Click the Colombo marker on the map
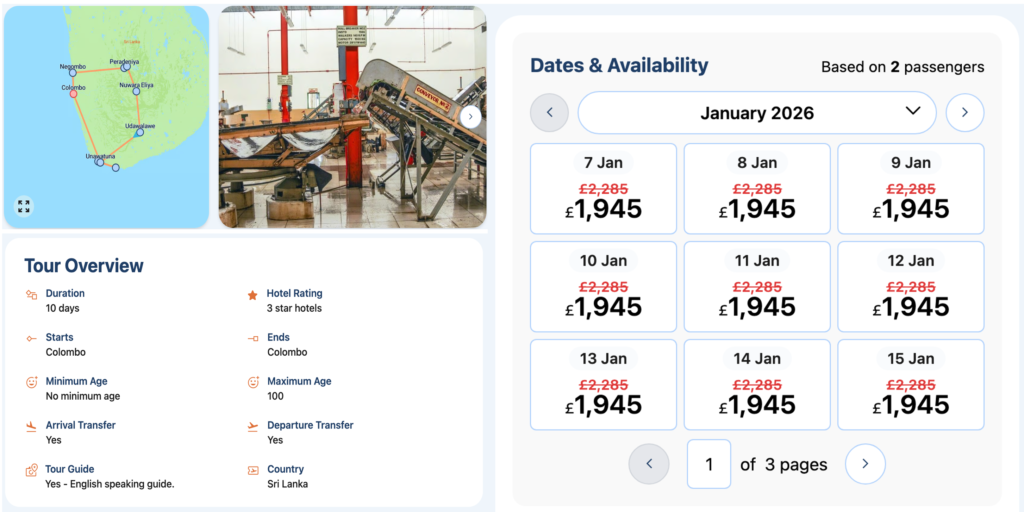The image size is (1024, 512). pyautogui.click(x=73, y=94)
